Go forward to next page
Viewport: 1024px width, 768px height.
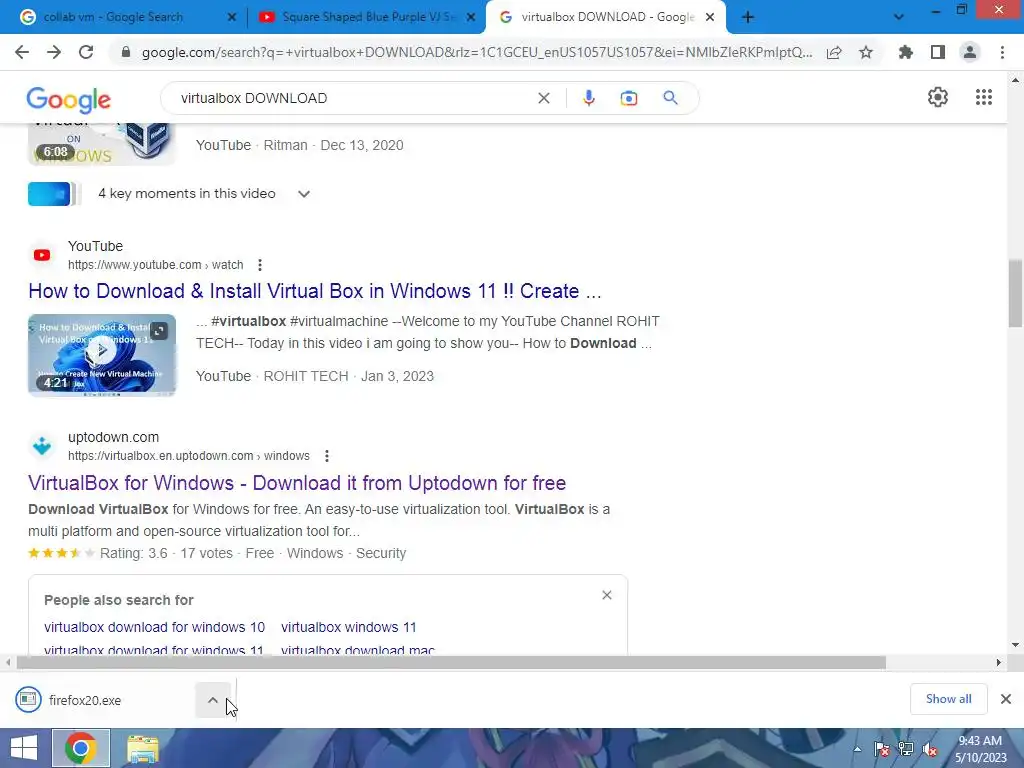click(54, 52)
